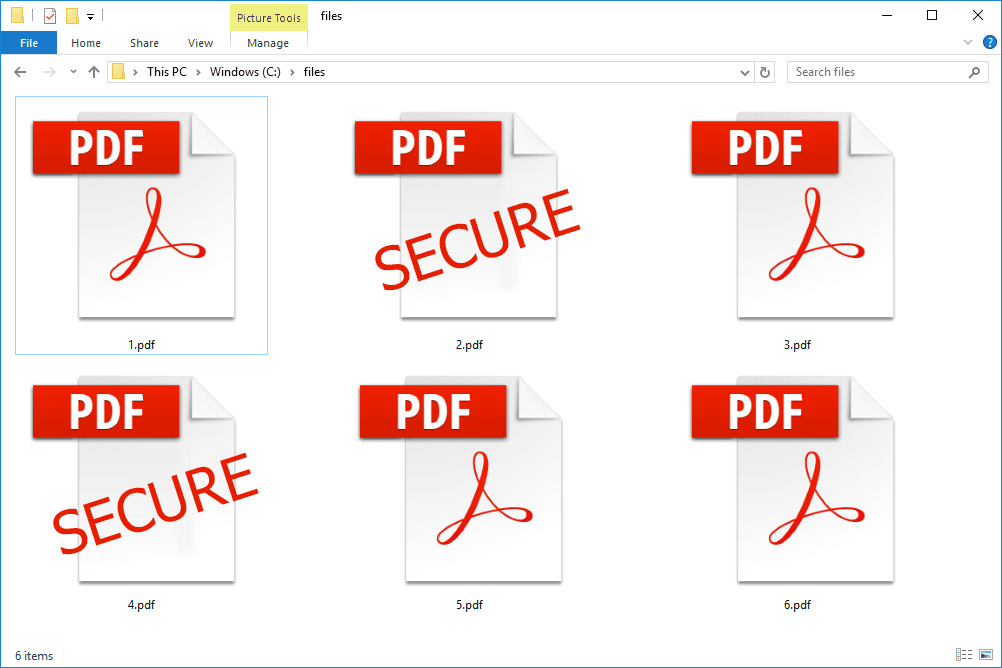Navigate to This PC via the breadcrumb
Image resolution: width=1002 pixels, height=668 pixels.
click(x=167, y=71)
